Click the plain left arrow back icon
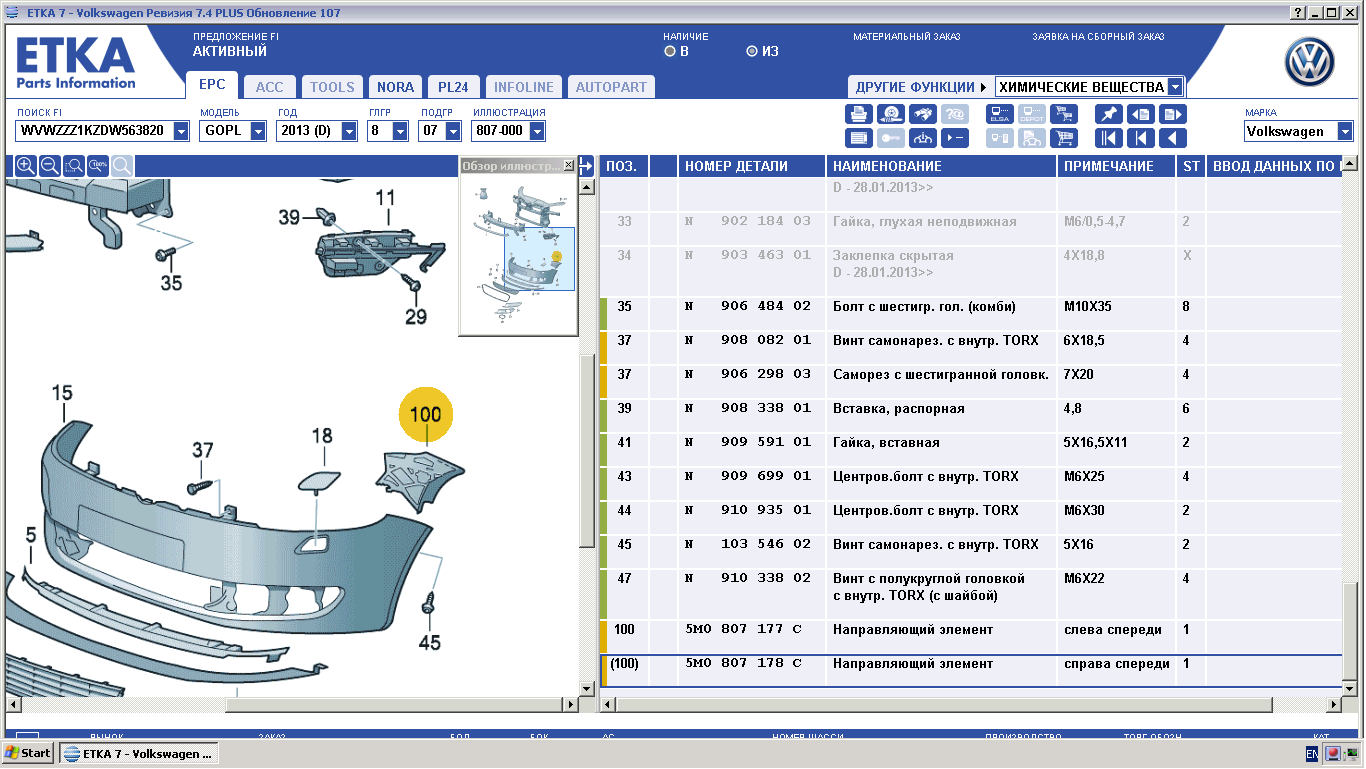Viewport: 1366px width, 769px height. coord(1173,138)
